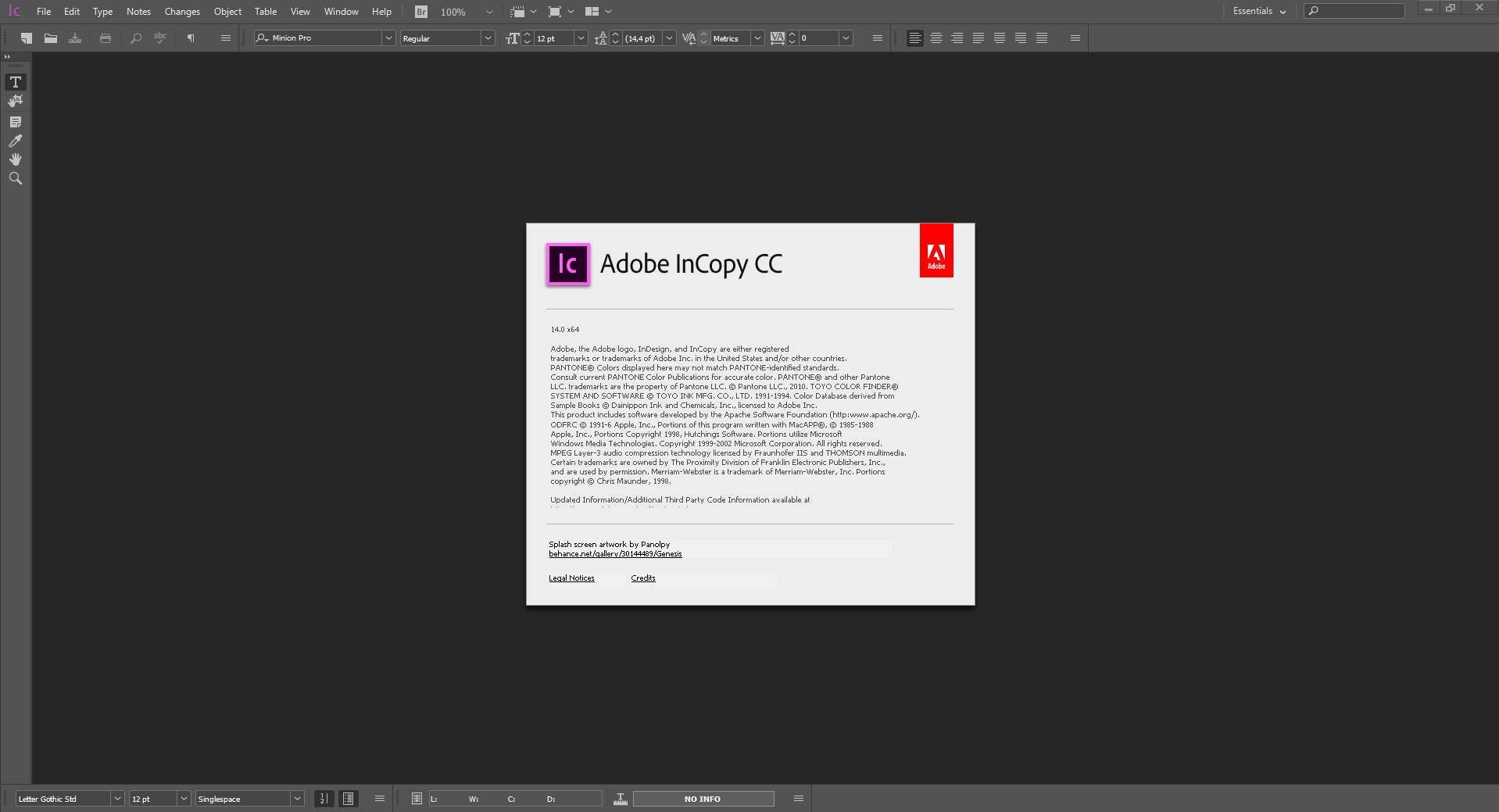
Task: Open Adobe Bridge via Br icon
Action: (421, 12)
